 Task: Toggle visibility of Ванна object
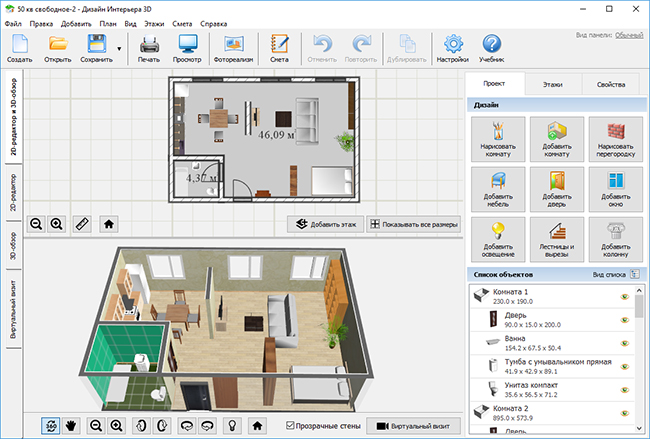click(x=625, y=343)
